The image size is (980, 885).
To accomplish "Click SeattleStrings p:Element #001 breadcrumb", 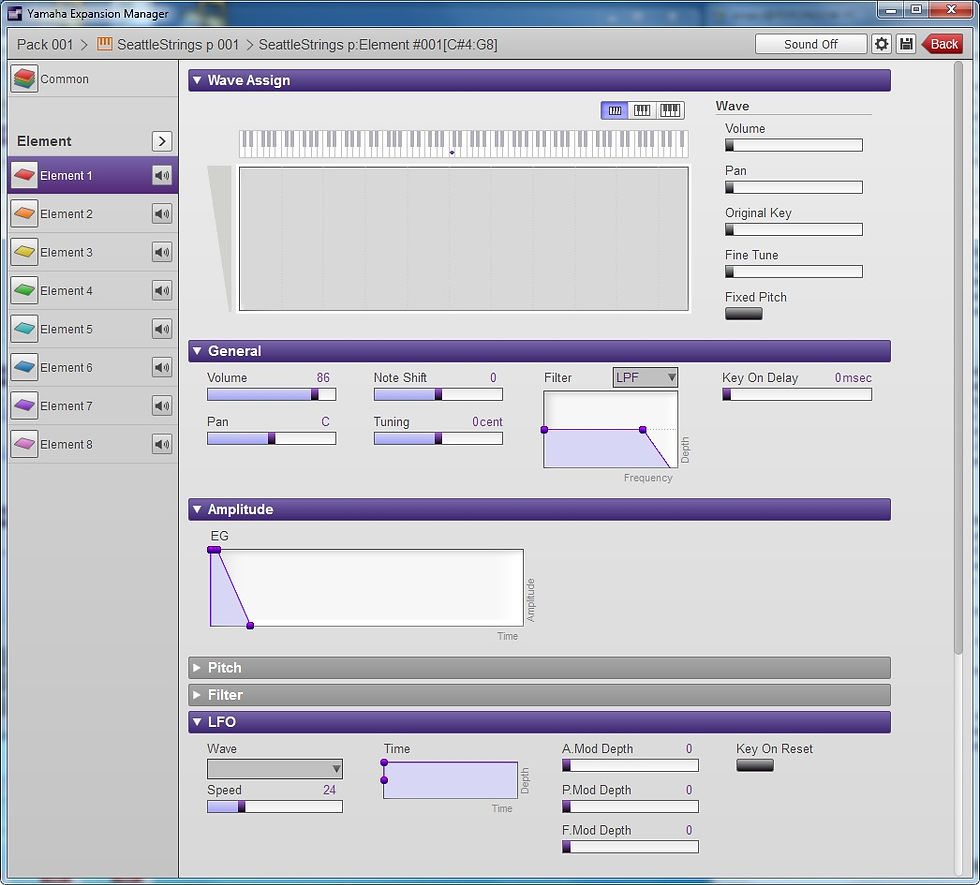I will tap(378, 44).
